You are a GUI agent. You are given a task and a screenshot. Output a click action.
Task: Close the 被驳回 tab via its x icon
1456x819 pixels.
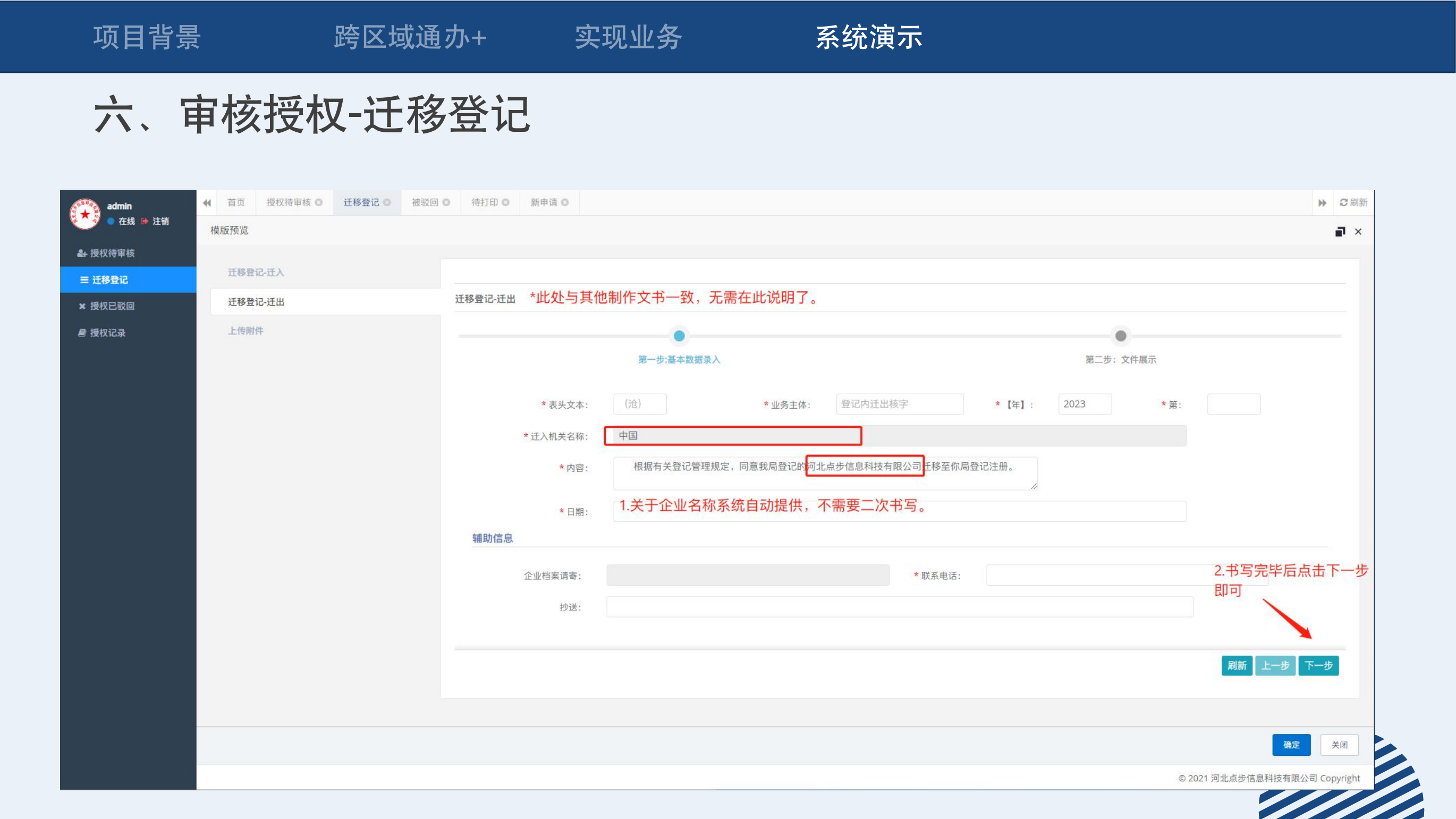(446, 202)
